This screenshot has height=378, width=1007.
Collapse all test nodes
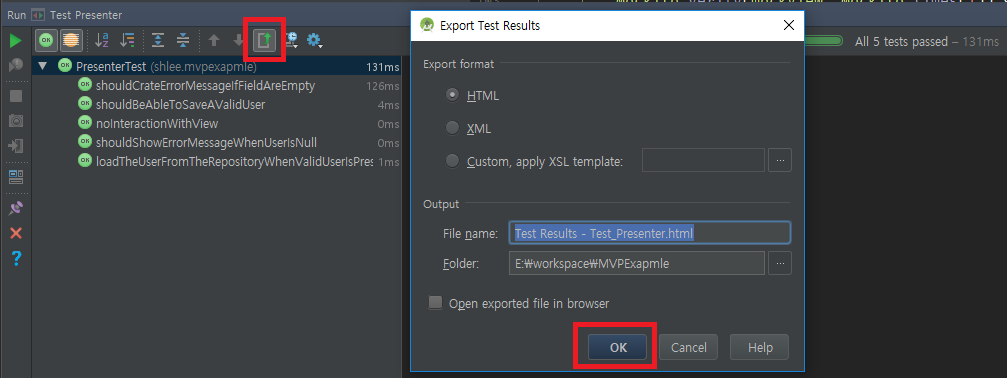pyautogui.click(x=183, y=40)
